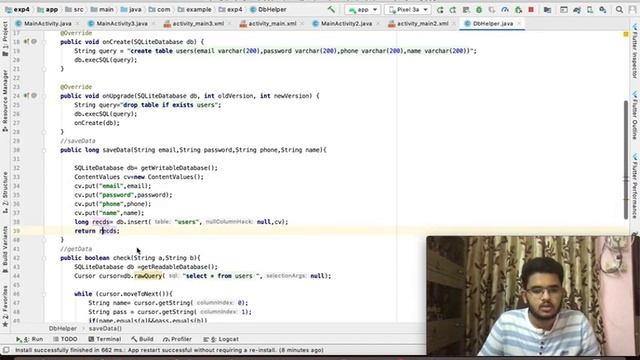This screenshot has height=360, width=640.
Task: Collapse the check method fold marker
Action: click(44, 258)
